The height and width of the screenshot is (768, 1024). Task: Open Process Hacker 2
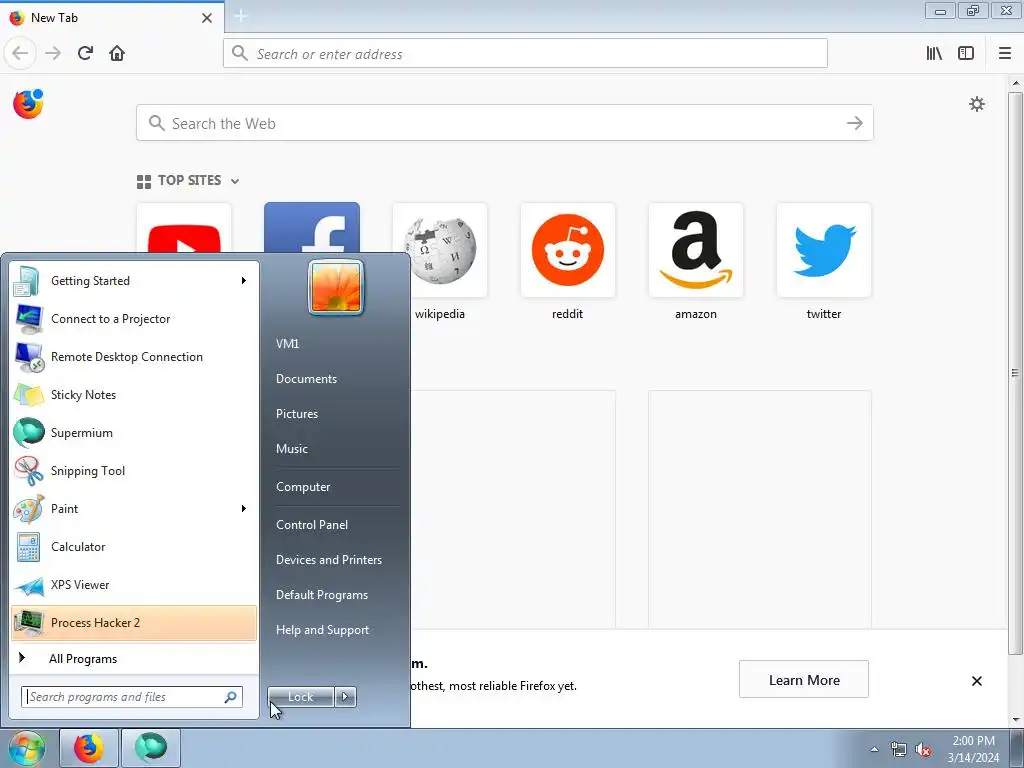click(x=134, y=622)
